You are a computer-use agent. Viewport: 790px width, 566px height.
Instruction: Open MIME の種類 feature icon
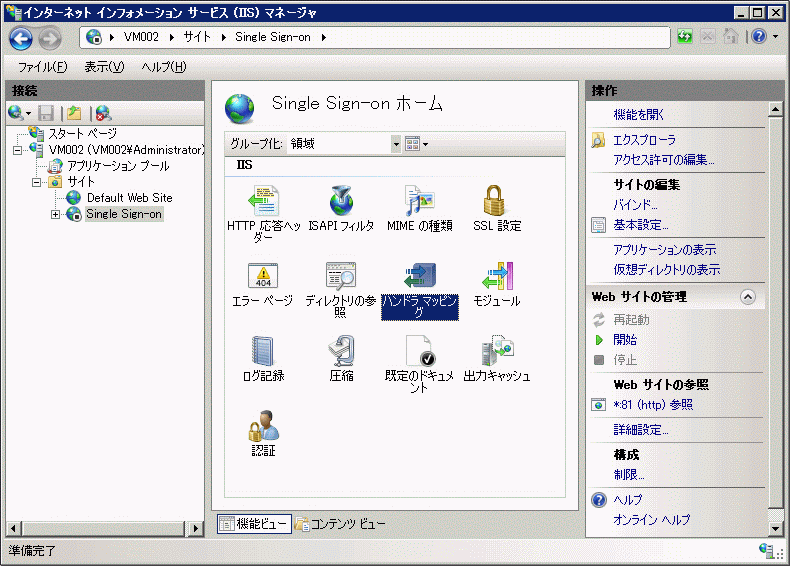click(x=419, y=200)
